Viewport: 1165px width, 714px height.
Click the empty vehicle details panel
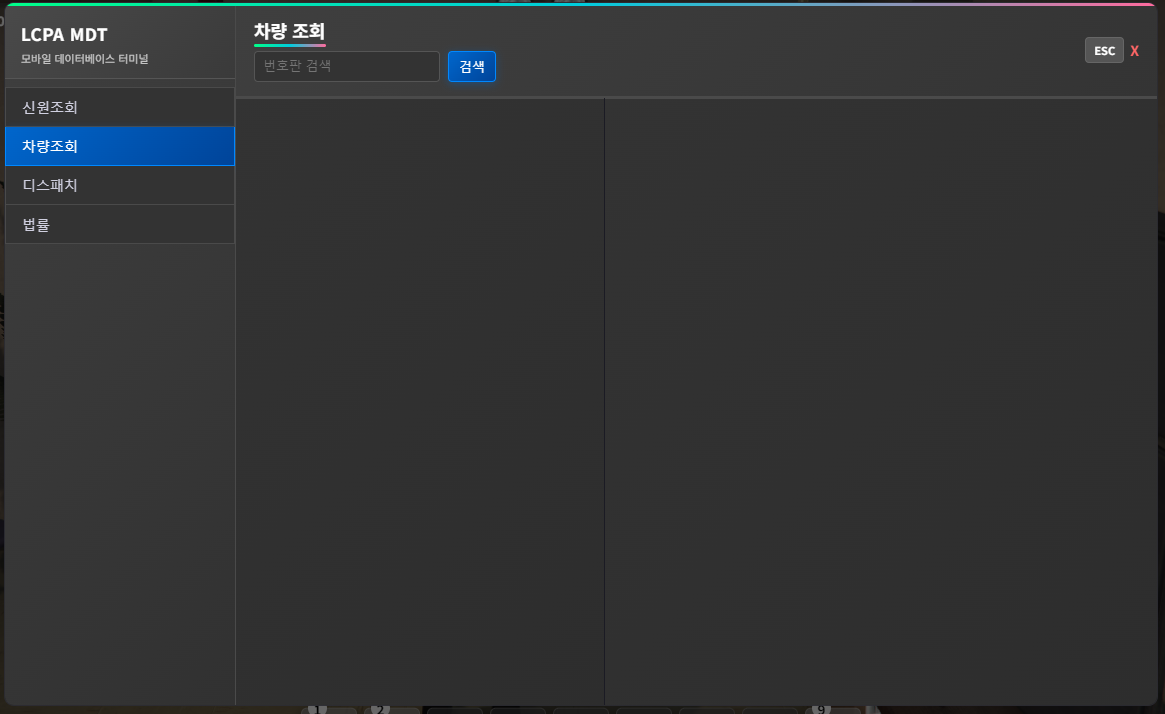pyautogui.click(x=880, y=400)
